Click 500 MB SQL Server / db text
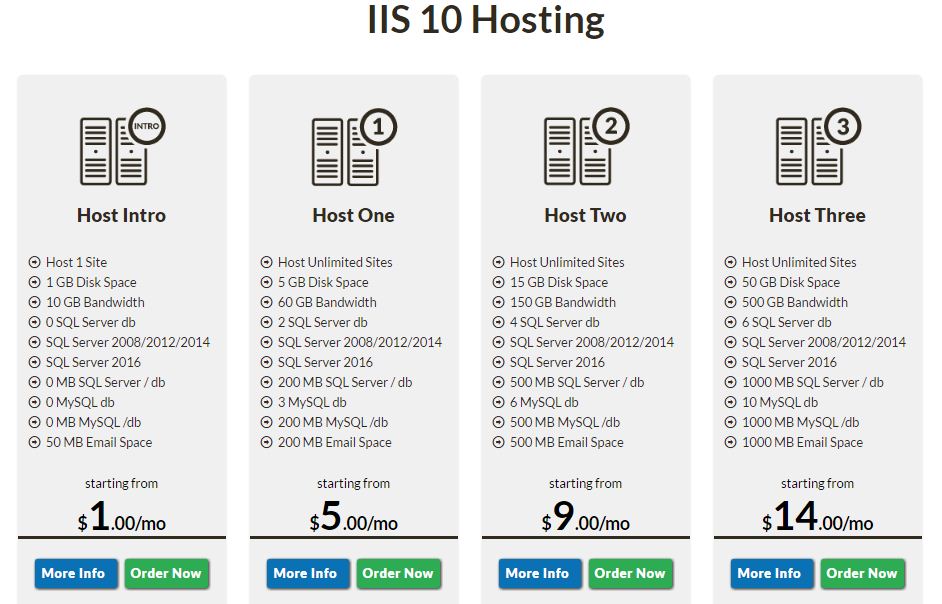 pos(577,382)
